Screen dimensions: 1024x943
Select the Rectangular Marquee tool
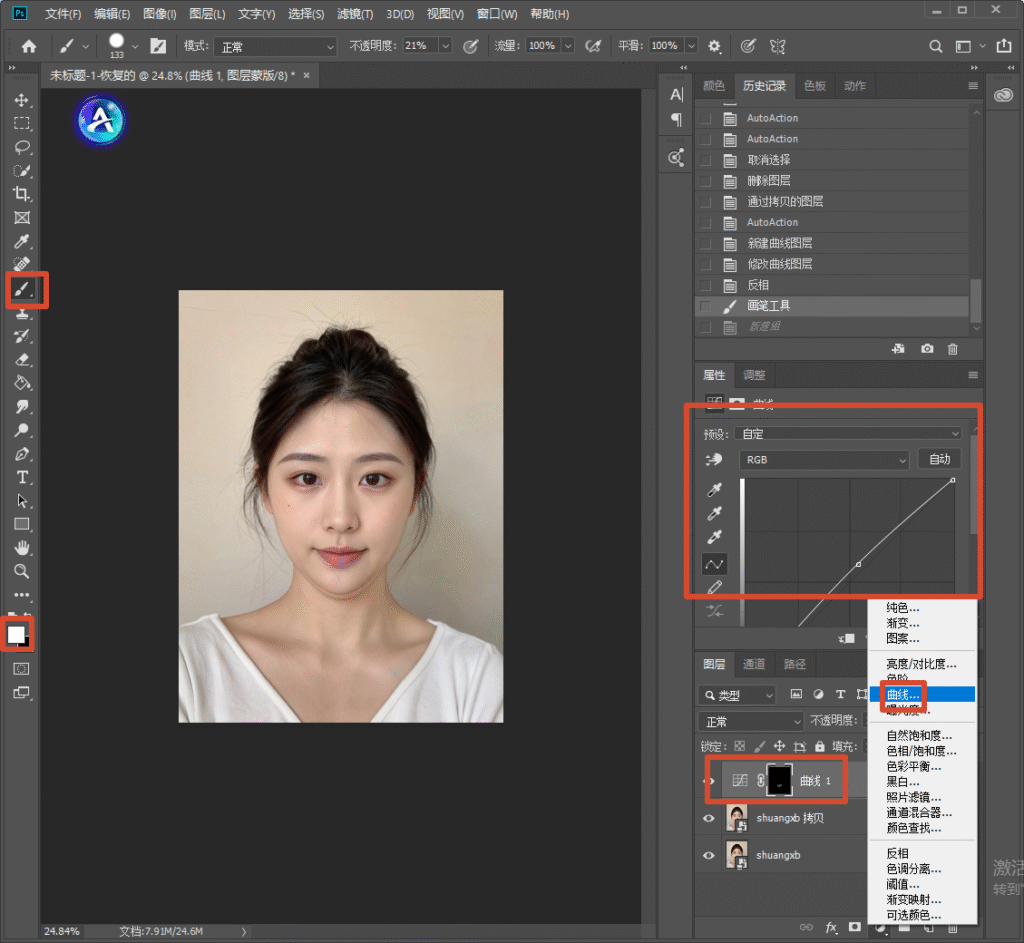coord(22,123)
